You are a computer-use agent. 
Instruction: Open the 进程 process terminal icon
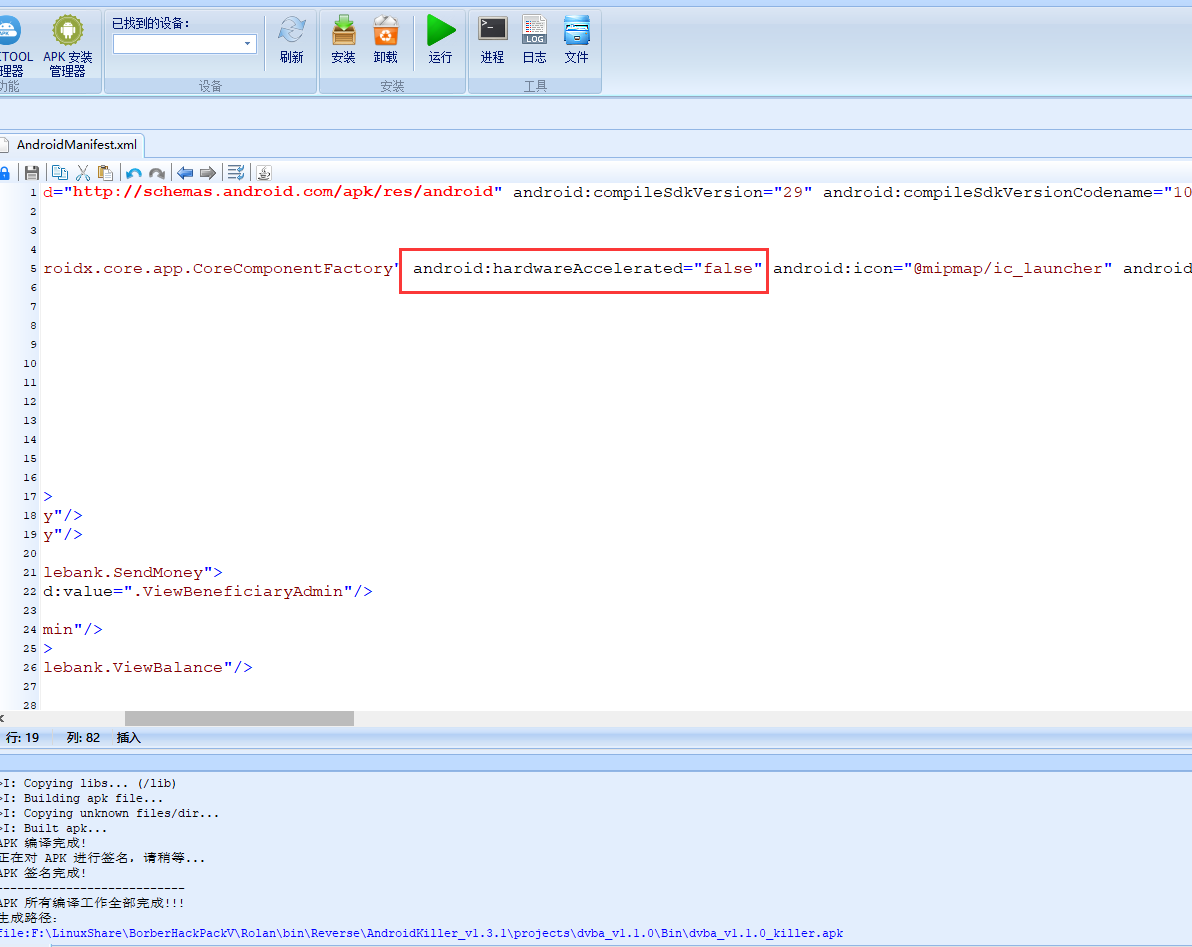point(493,40)
